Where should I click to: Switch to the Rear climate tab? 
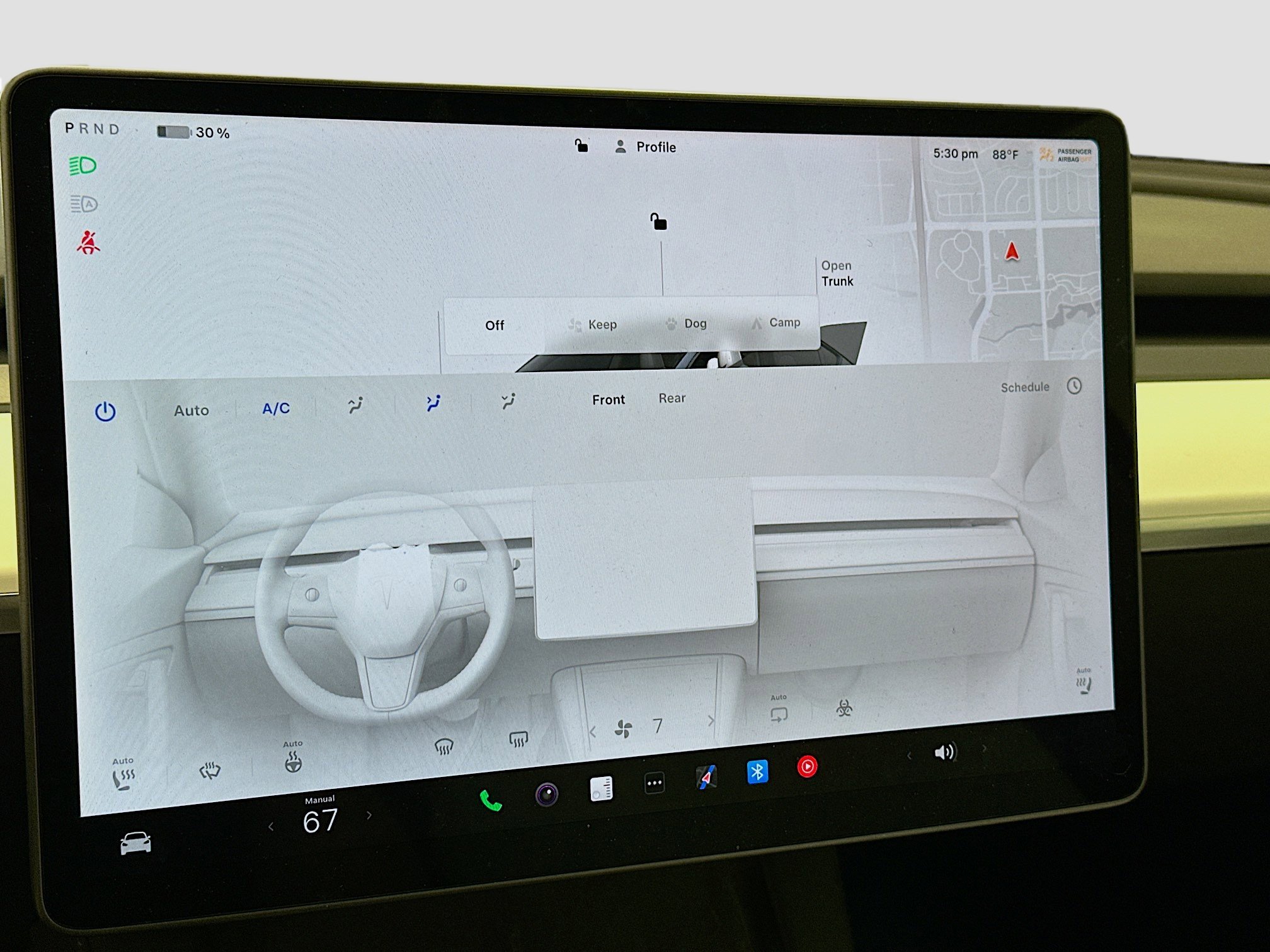tap(672, 398)
